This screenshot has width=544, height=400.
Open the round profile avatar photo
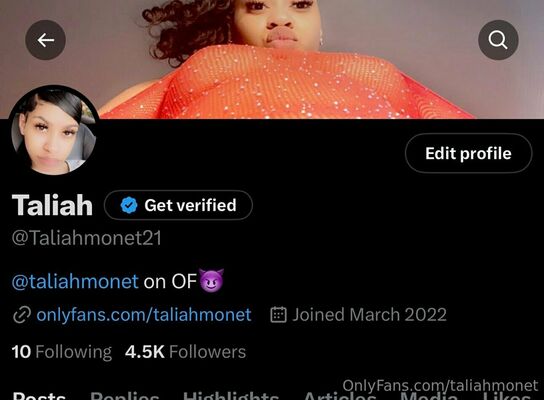coord(53,130)
